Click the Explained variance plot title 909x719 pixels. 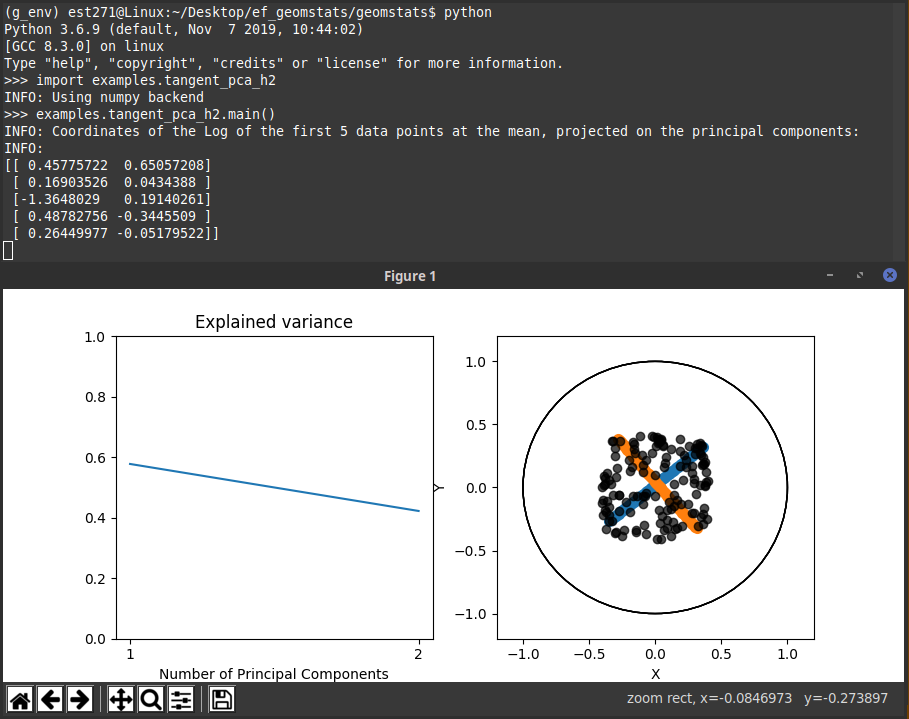point(273,322)
